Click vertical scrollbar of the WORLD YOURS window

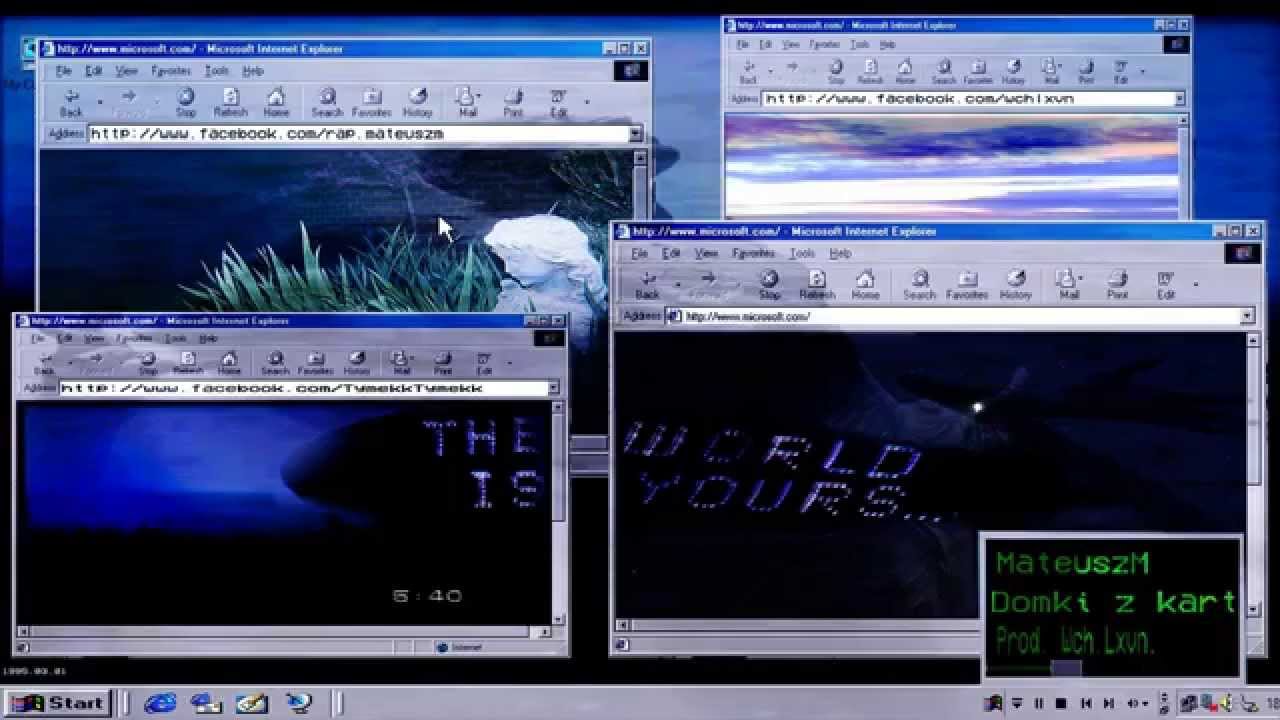(x=1254, y=474)
